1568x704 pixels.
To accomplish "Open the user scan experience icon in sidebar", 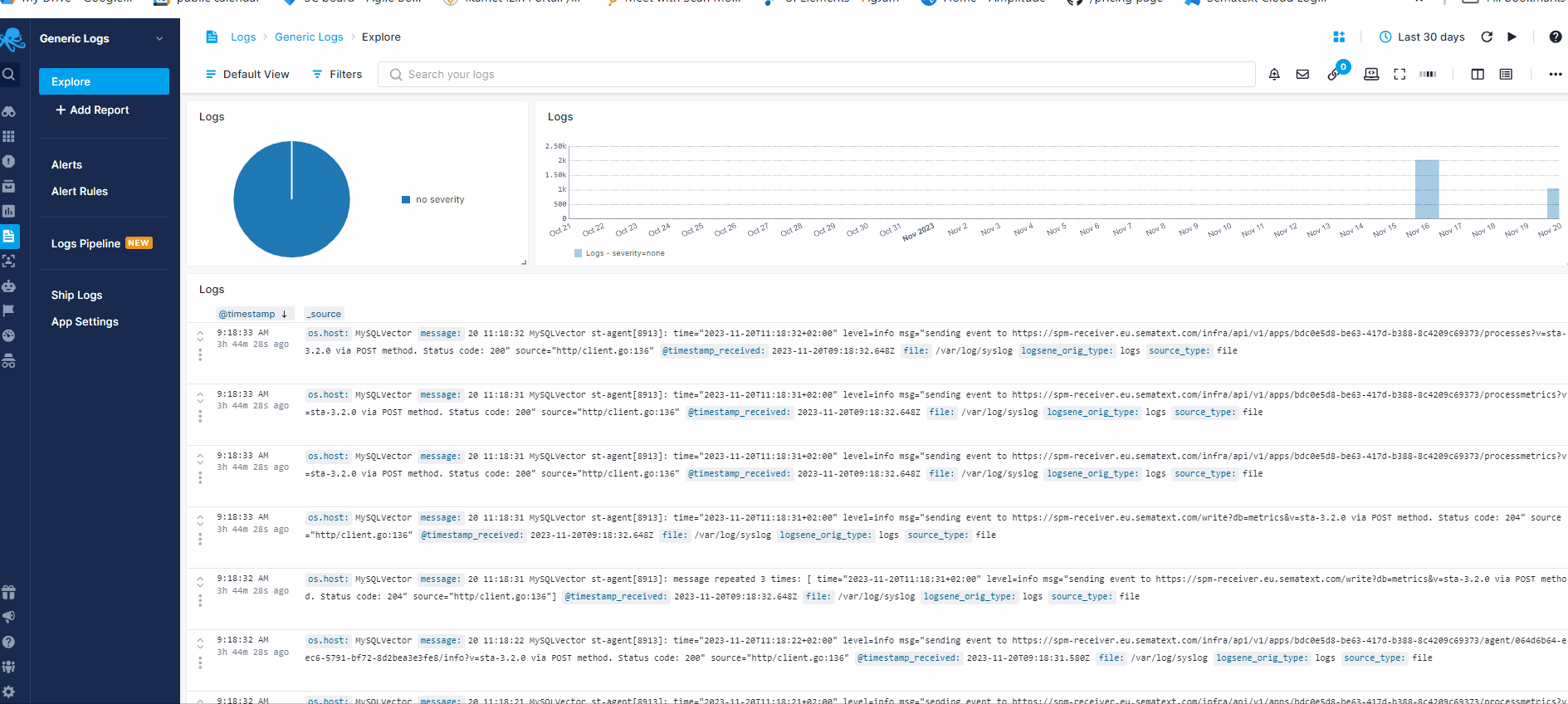I will coord(8,261).
